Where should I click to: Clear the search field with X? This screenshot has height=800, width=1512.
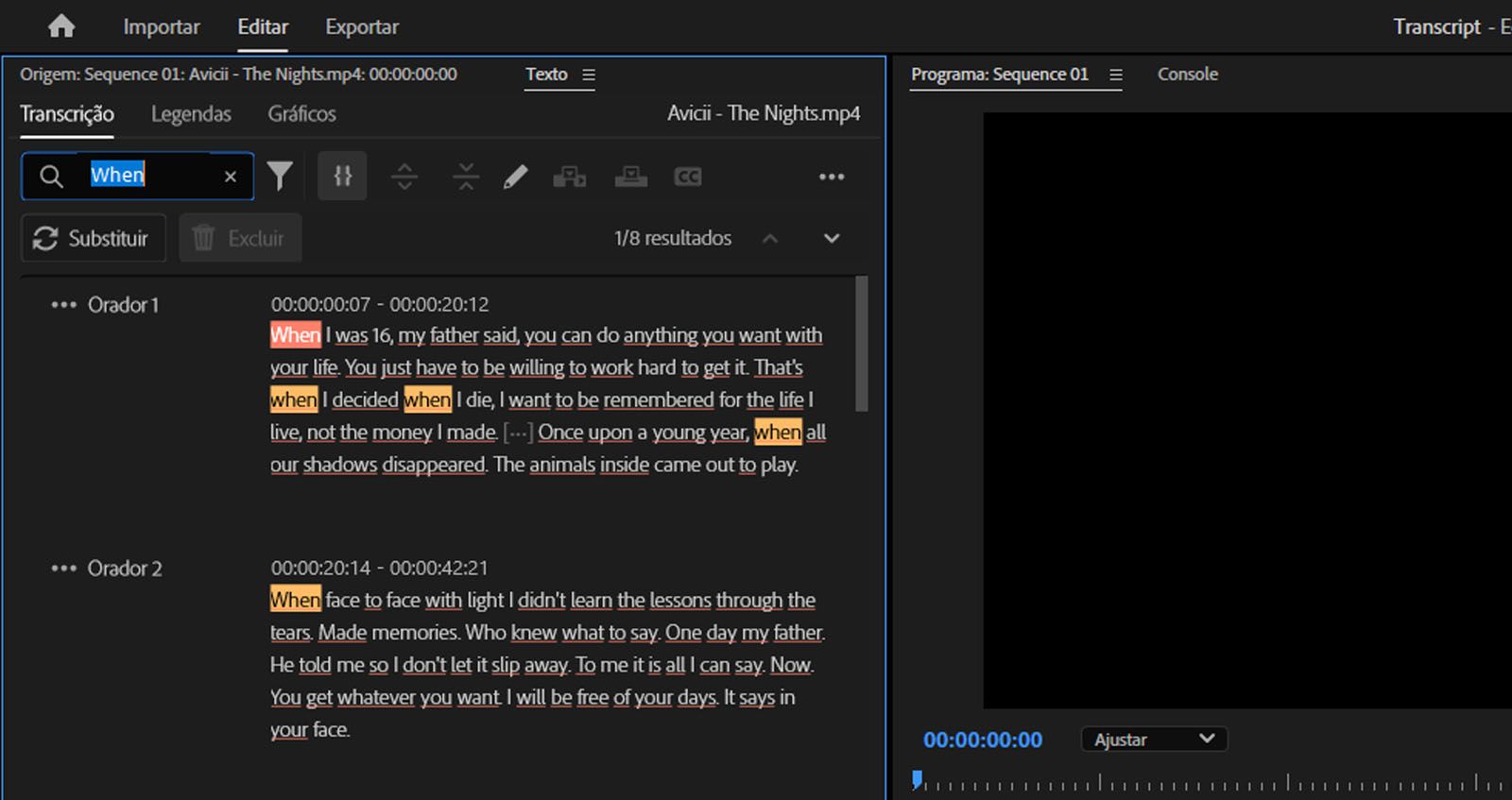(230, 177)
